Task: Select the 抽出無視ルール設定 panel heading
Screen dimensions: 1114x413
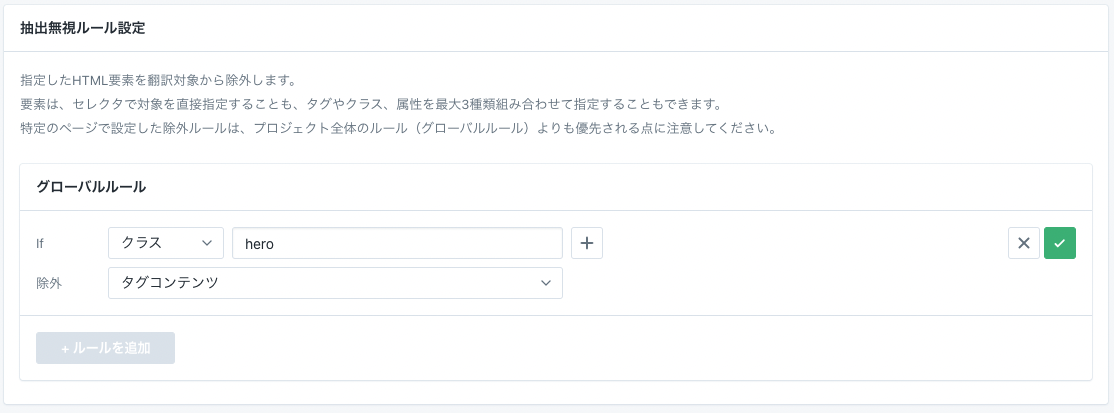Action: click(x=83, y=28)
